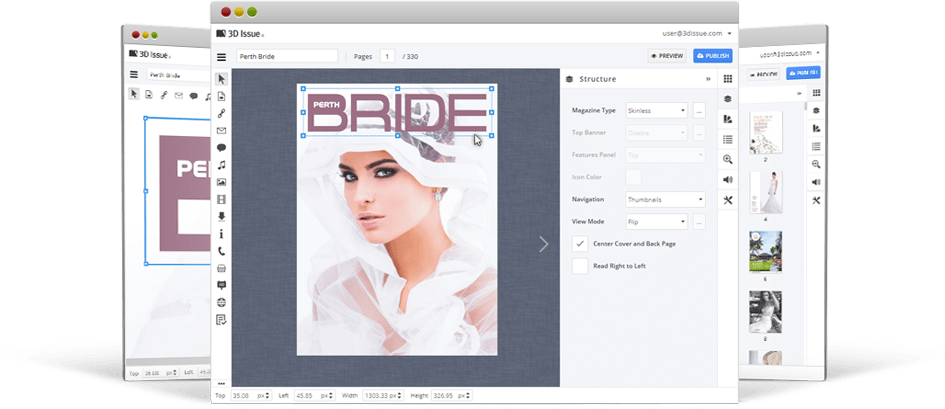Select page 6 thumbnail in right window

[x=765, y=252]
